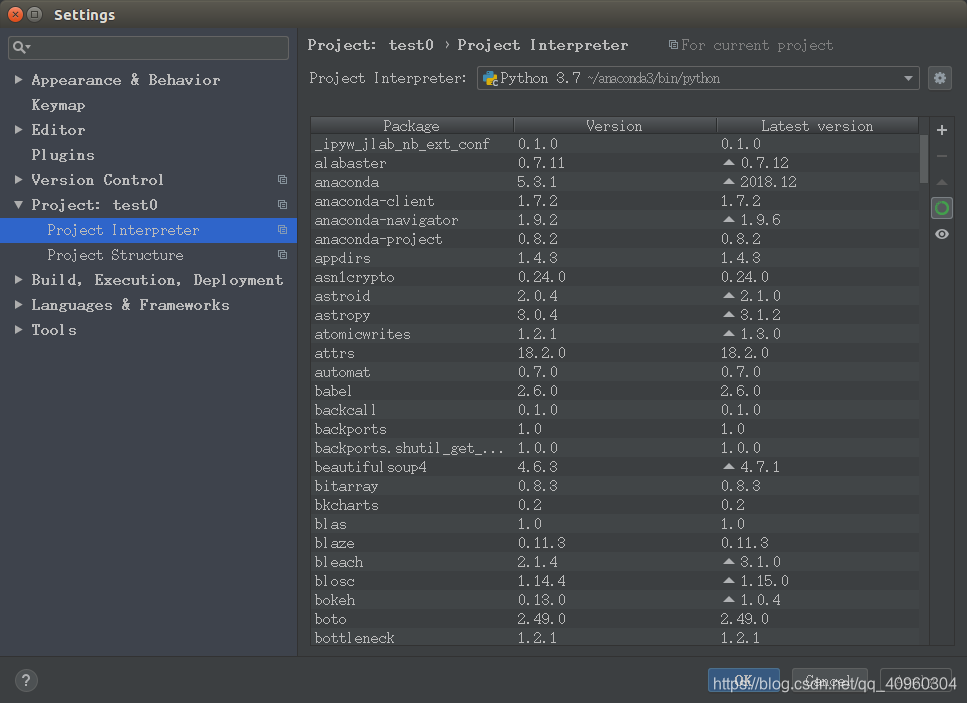Image resolution: width=967 pixels, height=703 pixels.
Task: Click the upgrade package arrow icon
Action: click(942, 183)
